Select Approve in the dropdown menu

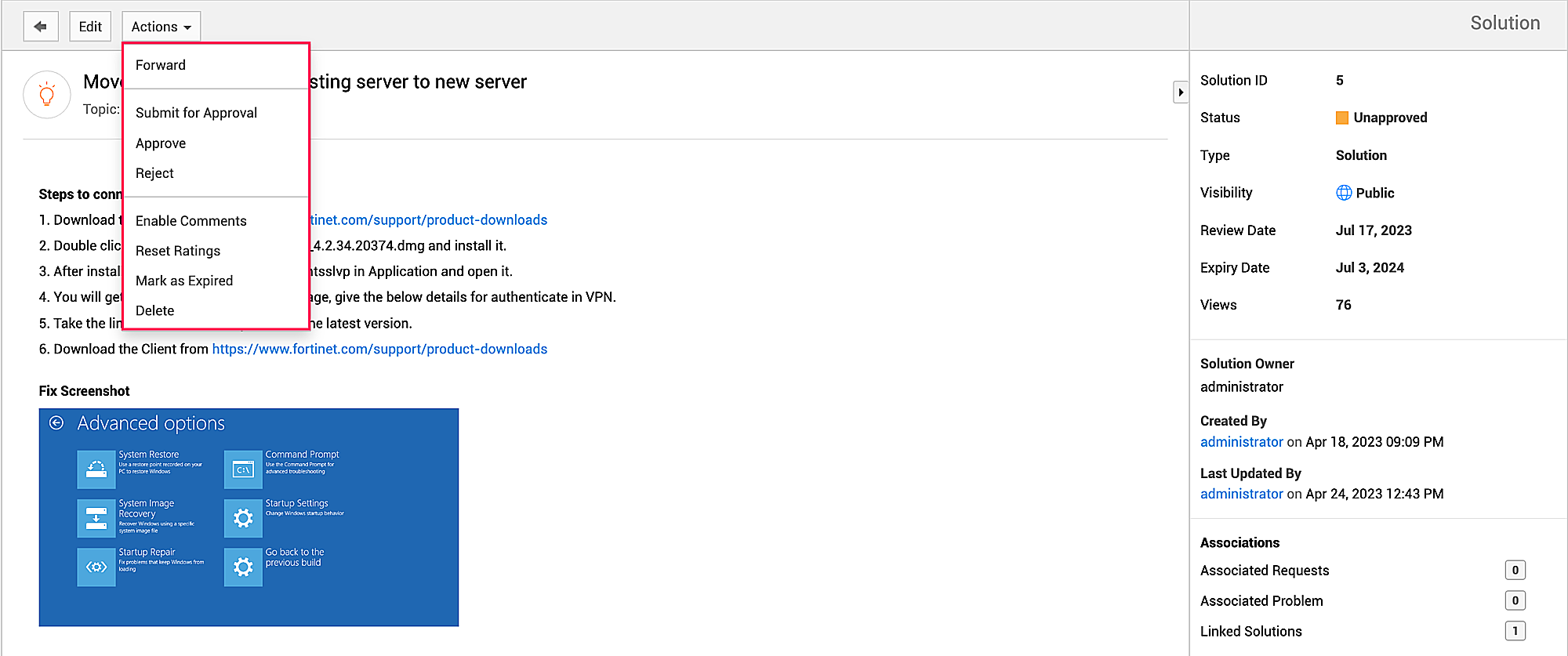coord(161,143)
